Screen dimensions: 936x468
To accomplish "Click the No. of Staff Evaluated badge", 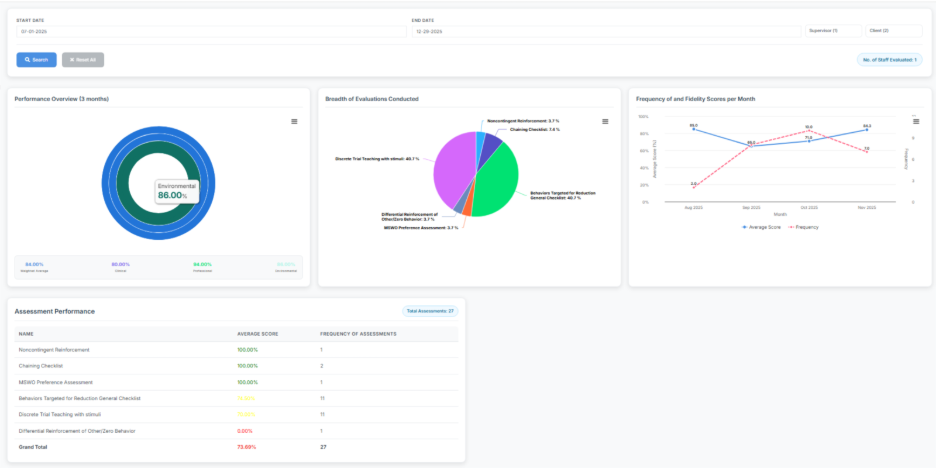I will click(x=889, y=60).
